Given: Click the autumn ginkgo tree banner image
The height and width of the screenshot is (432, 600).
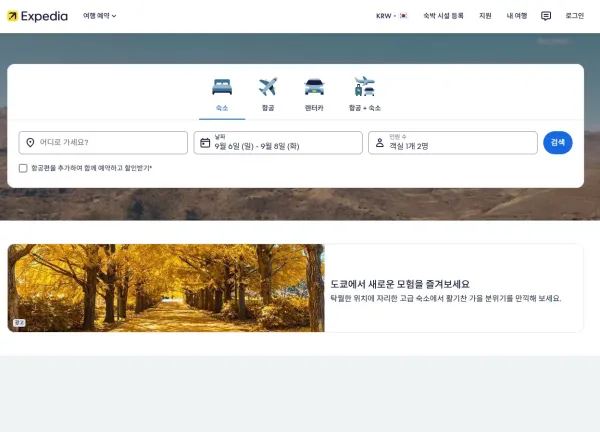Looking at the screenshot, I should coord(166,288).
